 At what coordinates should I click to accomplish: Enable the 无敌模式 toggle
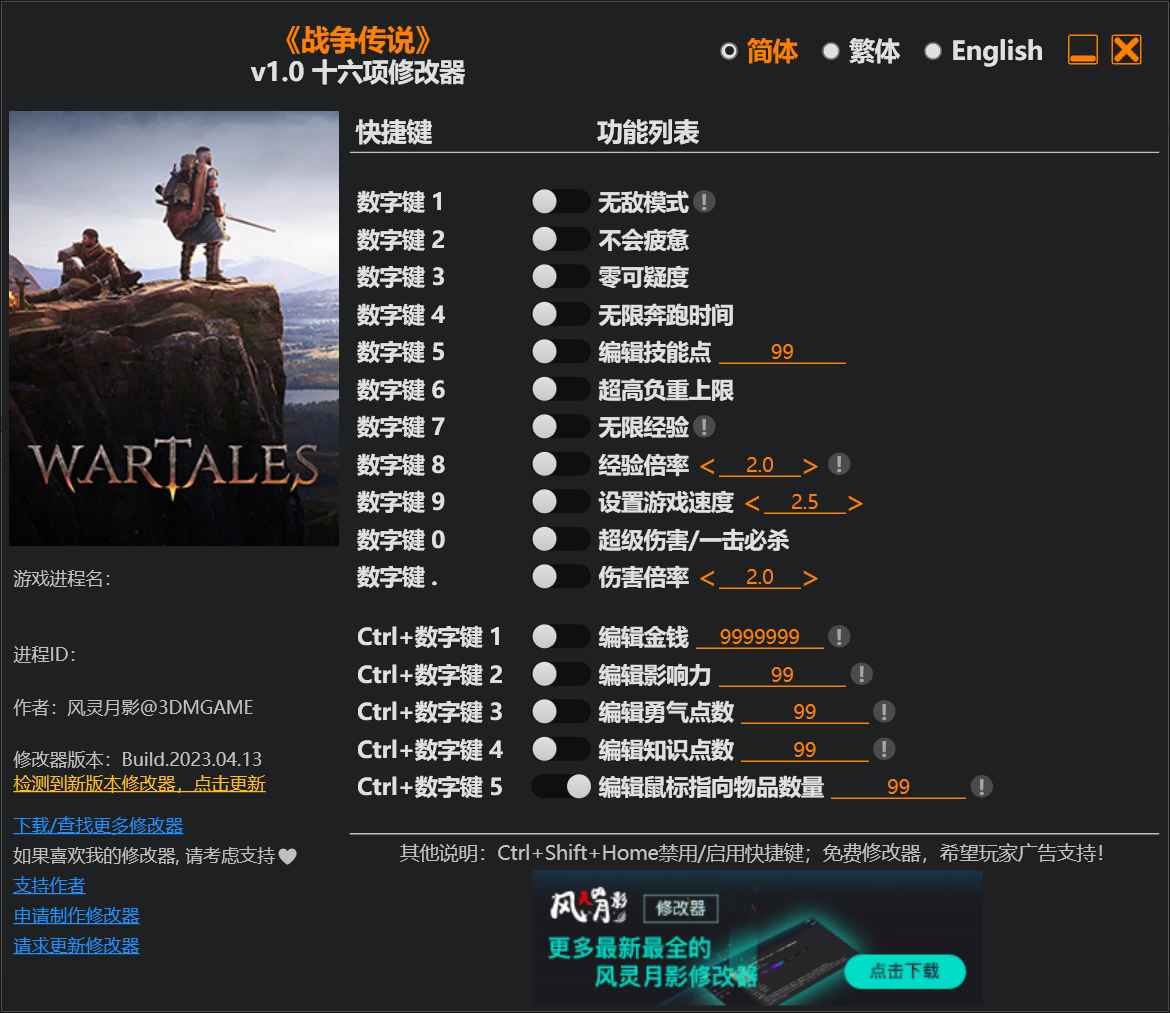(x=560, y=202)
